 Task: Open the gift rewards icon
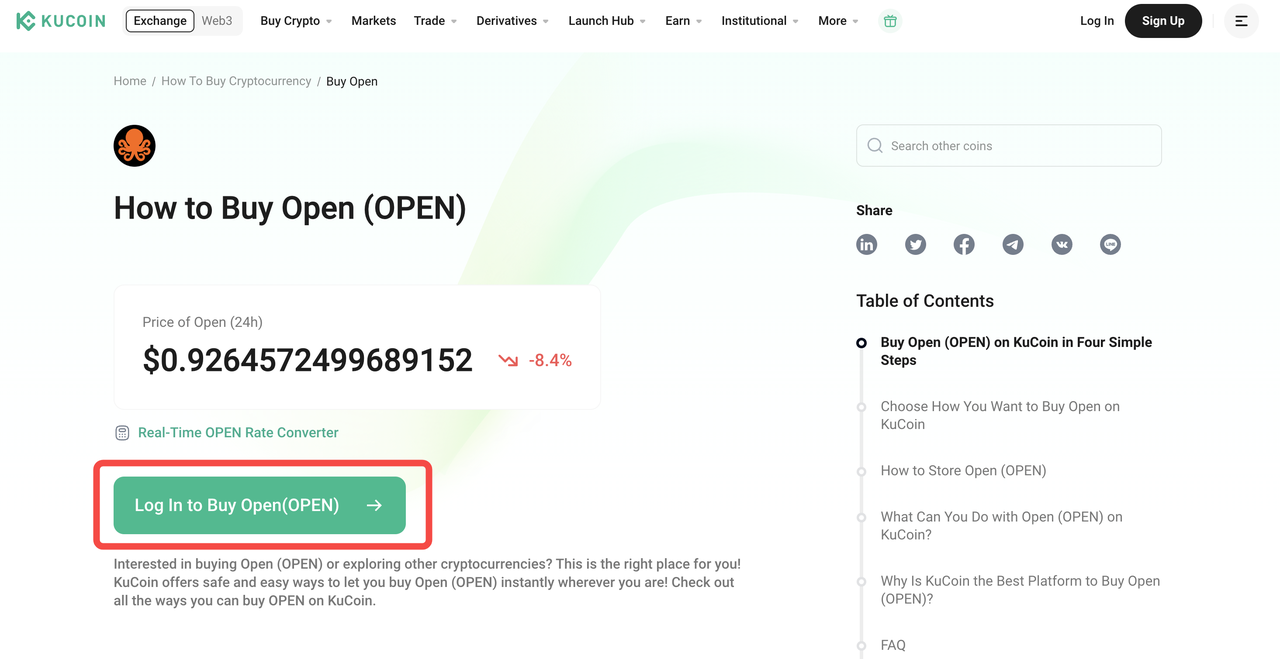pyautogui.click(x=890, y=21)
